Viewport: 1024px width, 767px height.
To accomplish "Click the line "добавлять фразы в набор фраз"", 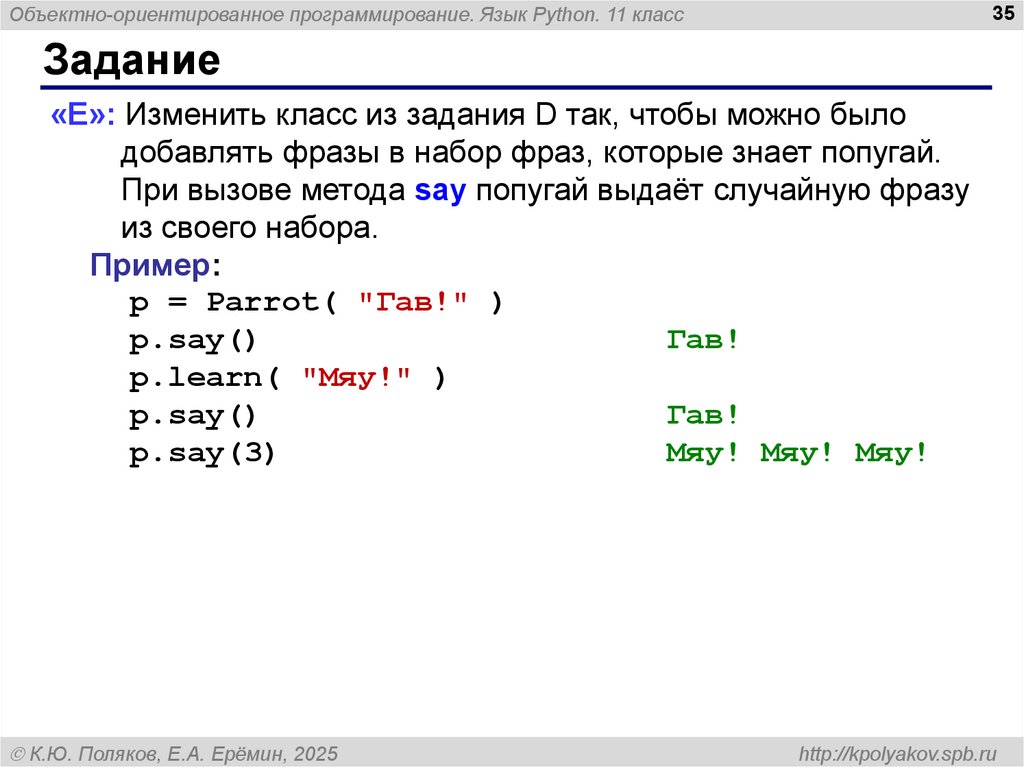I will pos(530,153).
